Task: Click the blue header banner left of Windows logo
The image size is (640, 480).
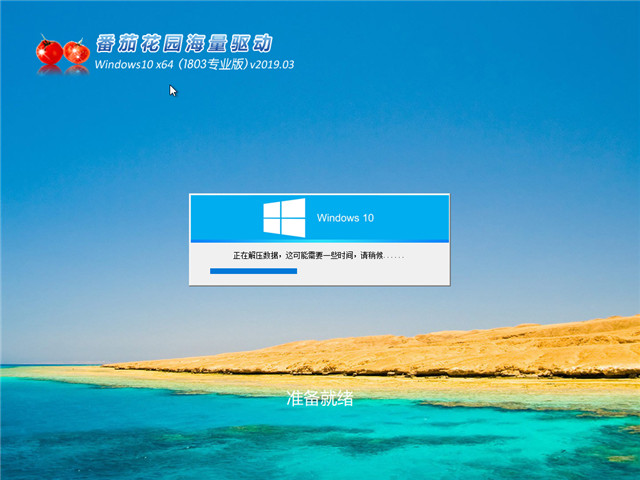Action: tap(225, 217)
